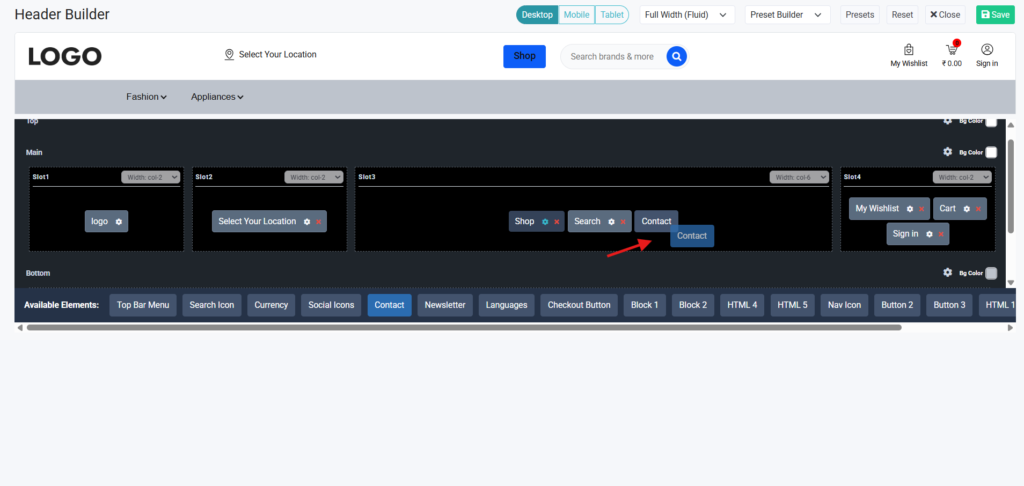Open settings gear on My Wishlist element
The height and width of the screenshot is (486, 1024).
(x=910, y=209)
